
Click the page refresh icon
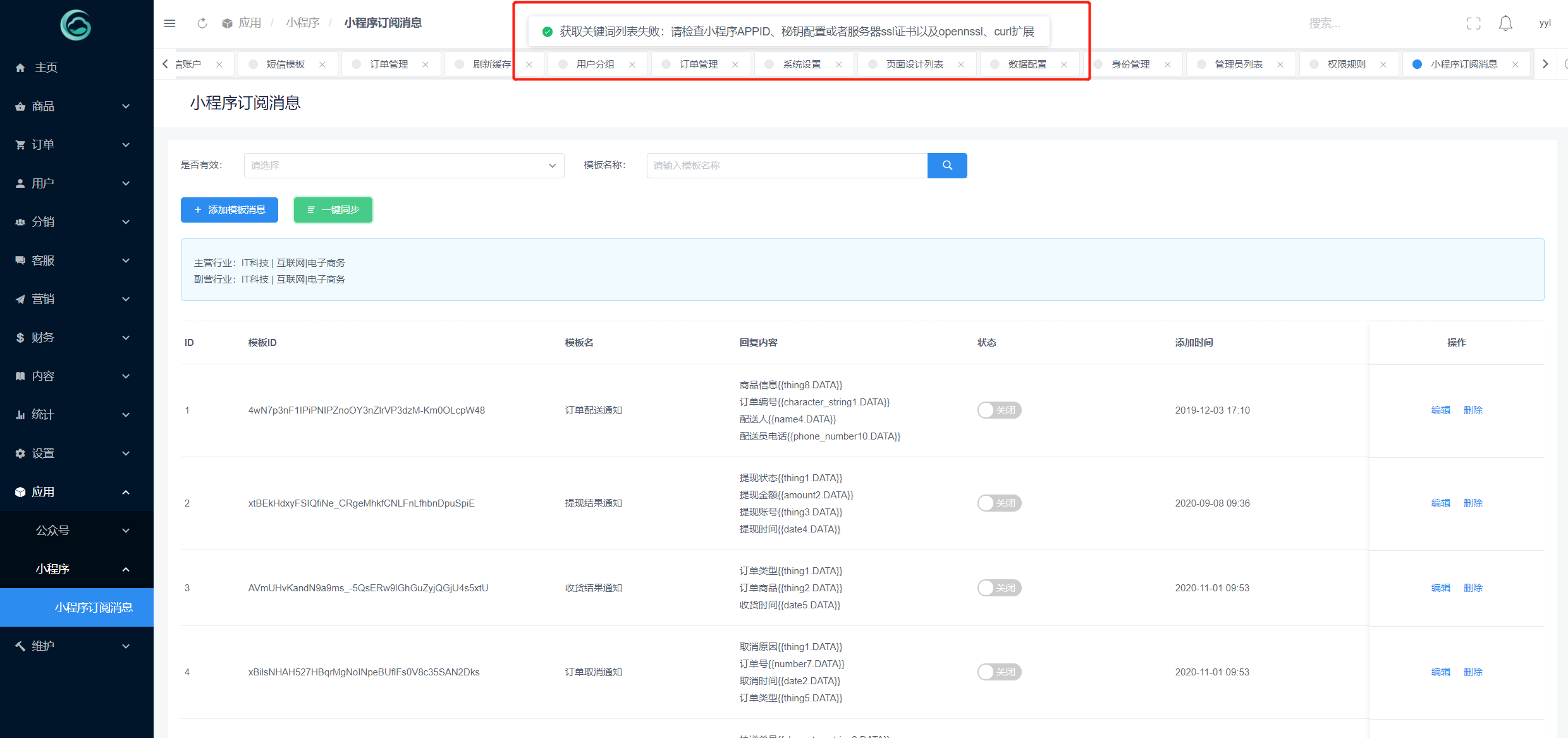[202, 23]
